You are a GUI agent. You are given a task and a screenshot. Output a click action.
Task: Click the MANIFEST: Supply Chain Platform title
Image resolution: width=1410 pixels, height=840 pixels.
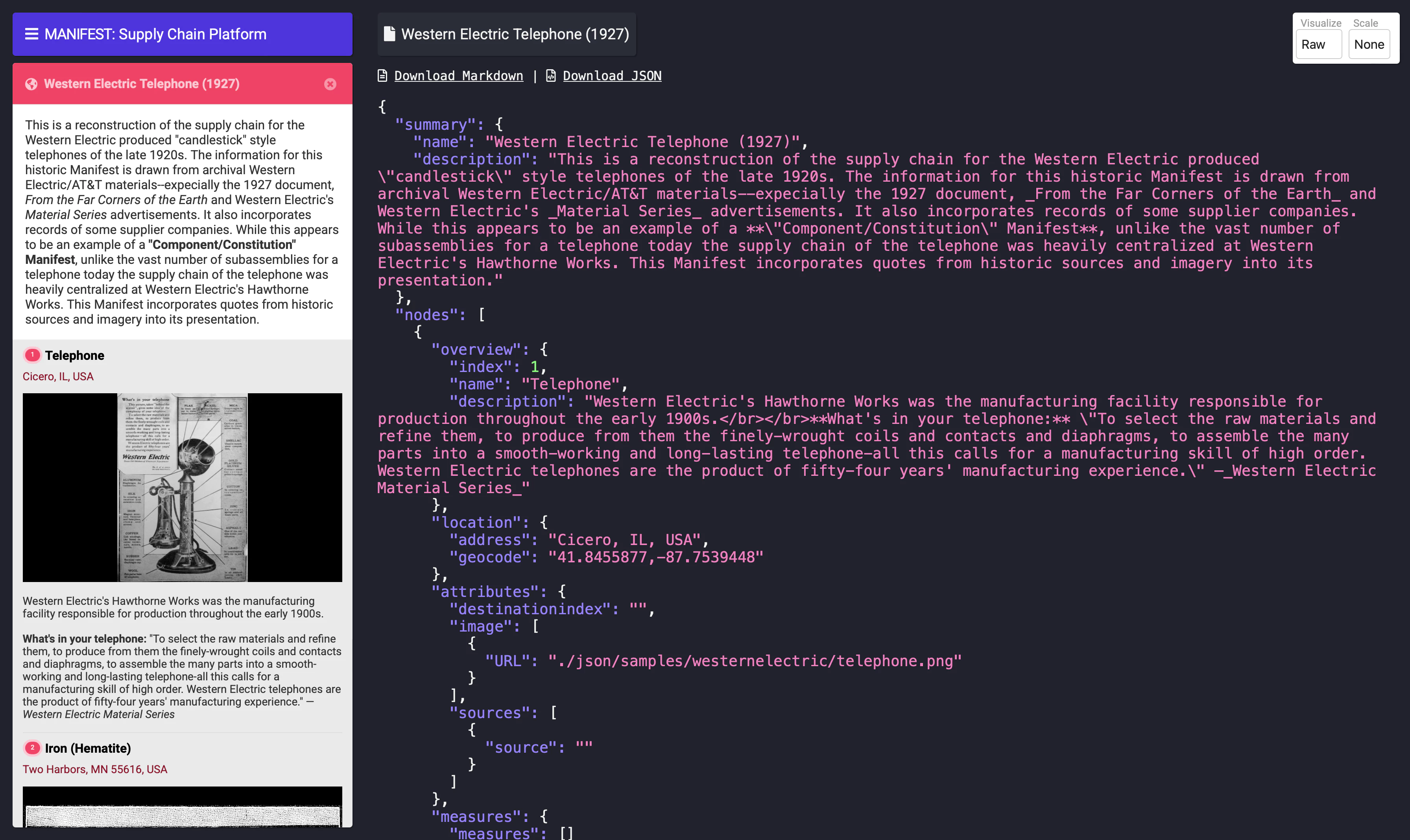coord(155,34)
